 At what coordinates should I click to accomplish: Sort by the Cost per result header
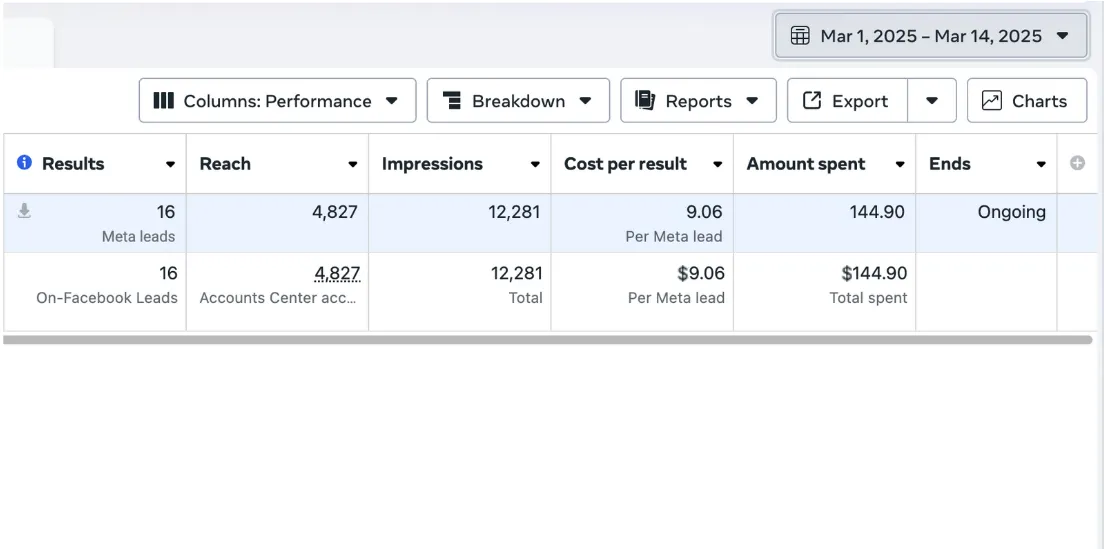tap(625, 164)
